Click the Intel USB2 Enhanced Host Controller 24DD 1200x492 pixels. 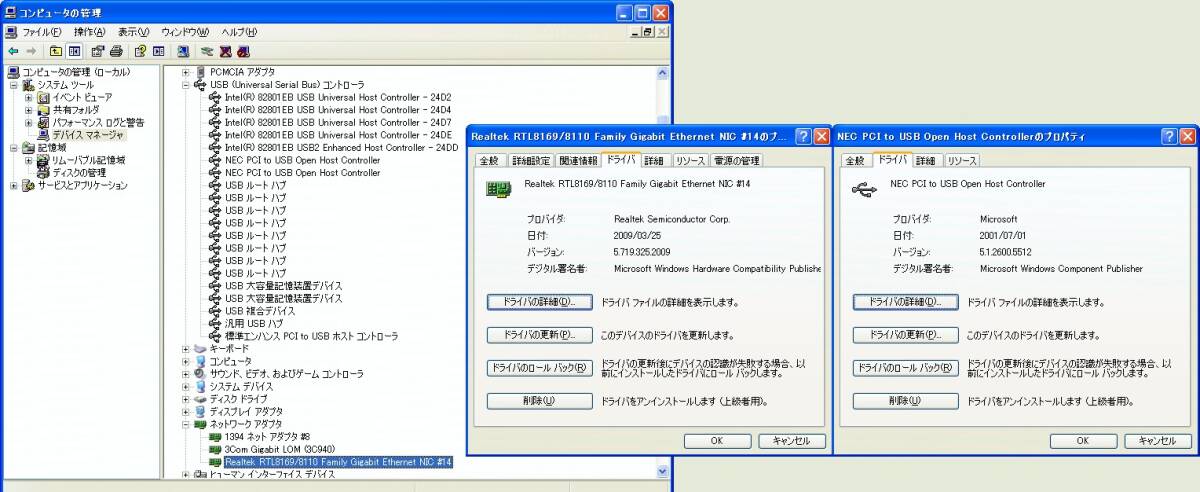pyautogui.click(x=341, y=147)
